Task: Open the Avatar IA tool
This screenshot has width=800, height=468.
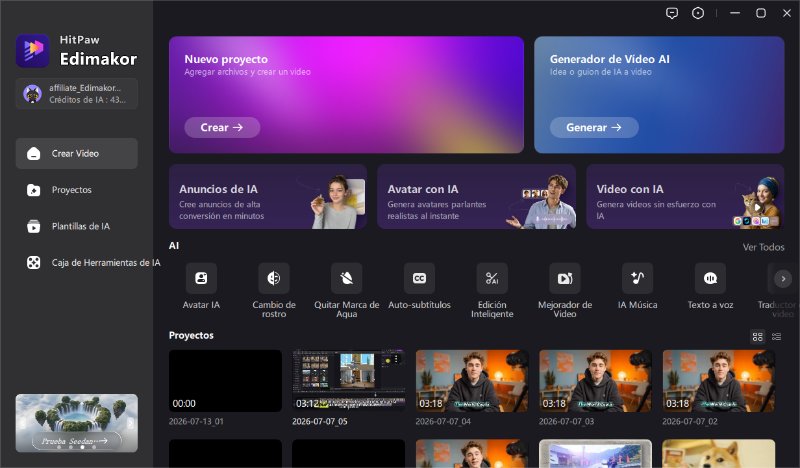Action: (x=201, y=278)
